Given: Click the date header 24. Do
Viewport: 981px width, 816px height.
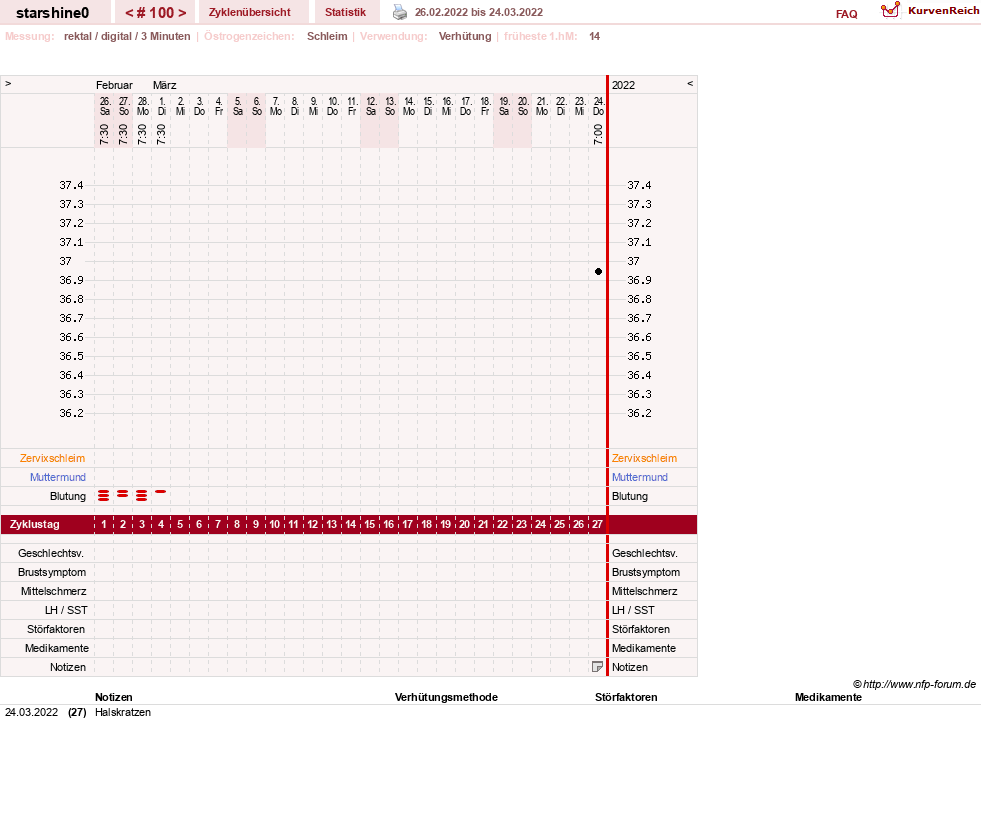Looking at the screenshot, I should point(599,106).
